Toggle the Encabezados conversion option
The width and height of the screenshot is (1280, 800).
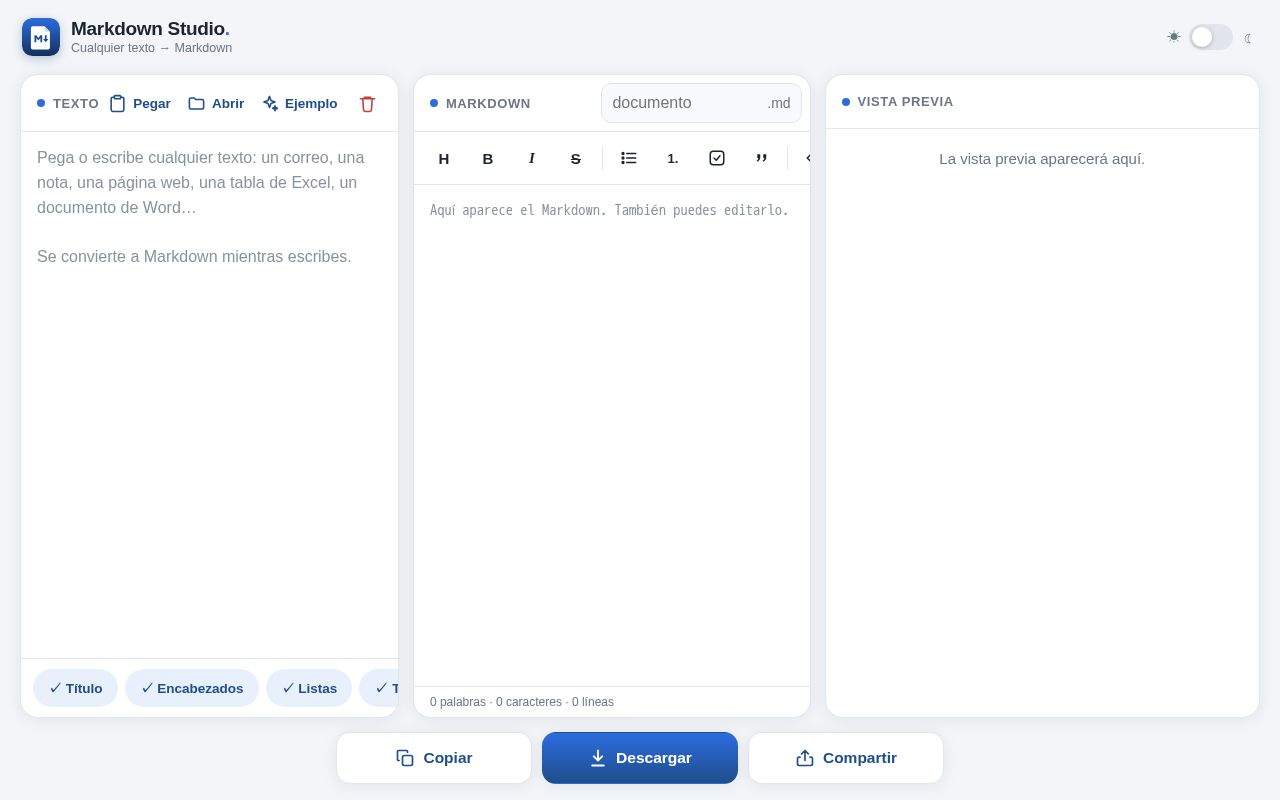tap(192, 688)
